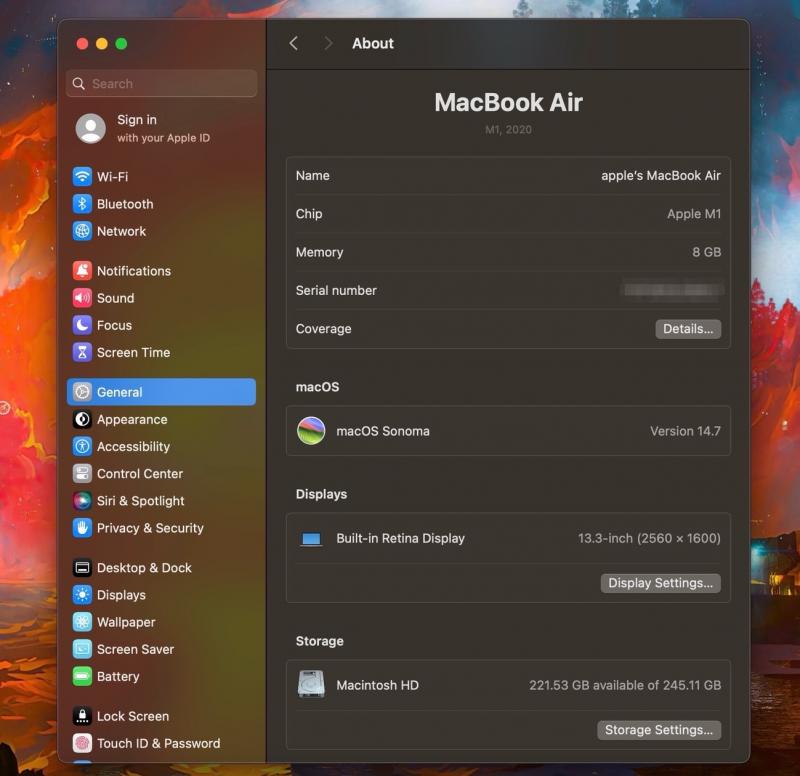Open Notifications bell icon
This screenshot has width=800, height=776.
coord(82,271)
